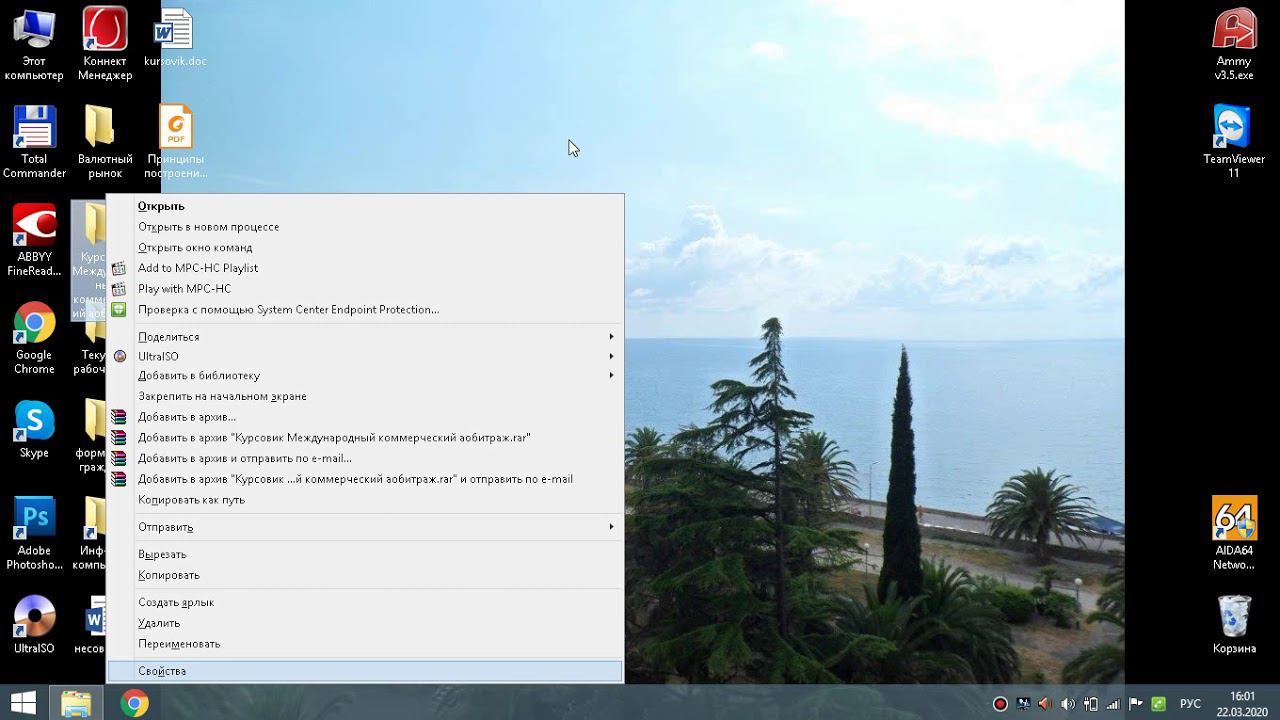Click the red record icon in tray
Image resolution: width=1280 pixels, height=720 pixels.
[1000, 704]
